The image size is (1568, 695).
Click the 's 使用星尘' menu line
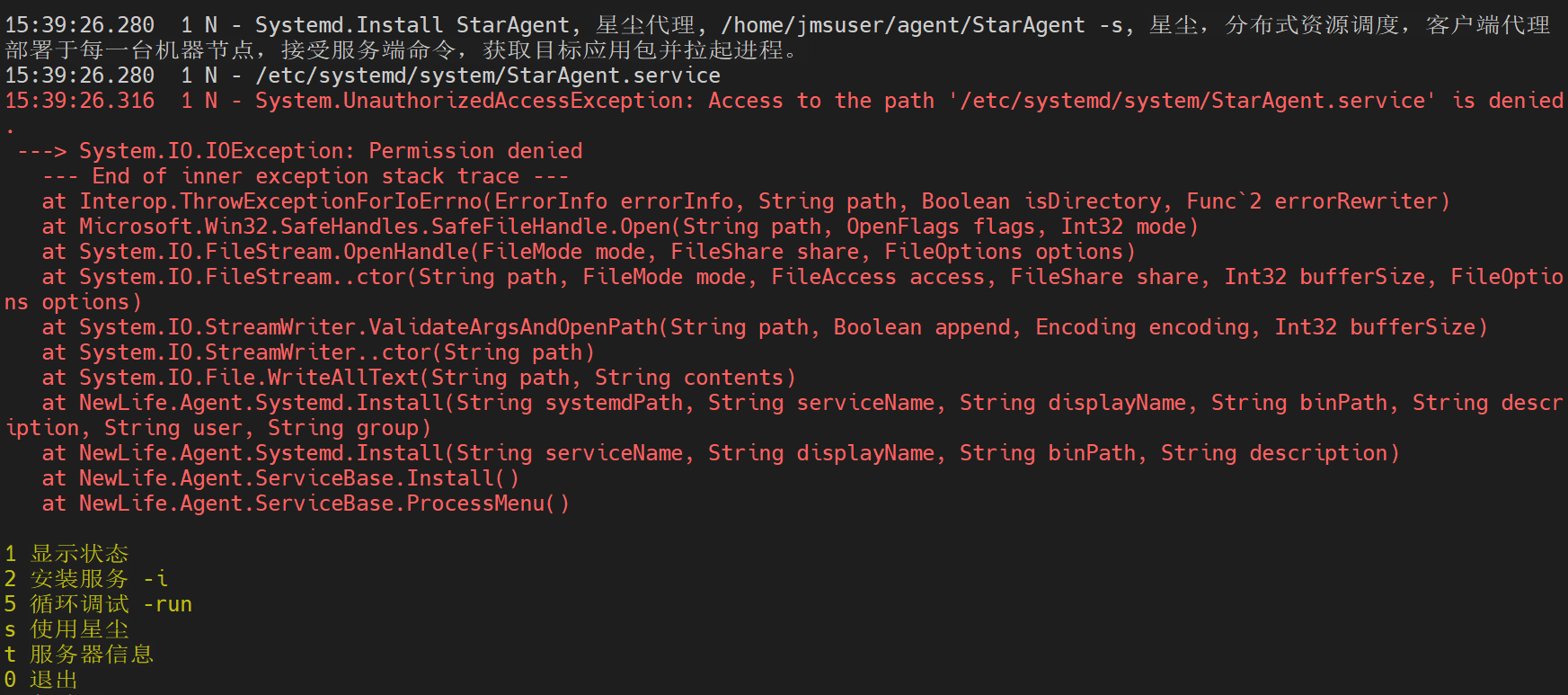[x=67, y=629]
